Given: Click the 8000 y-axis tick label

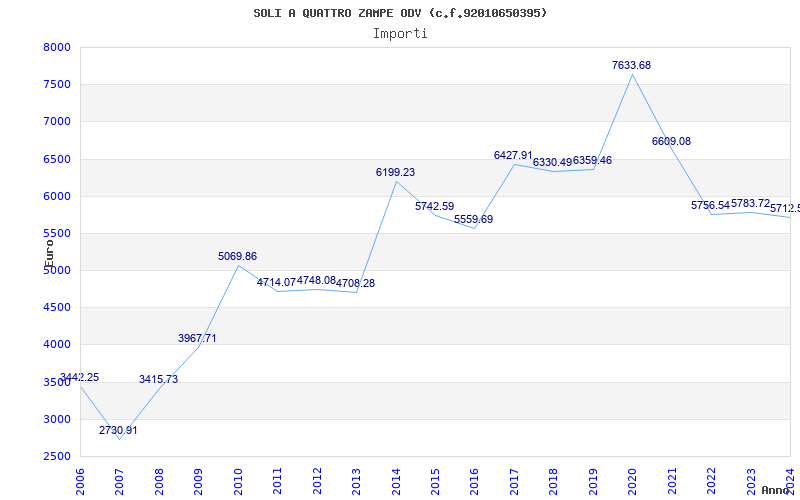Looking at the screenshot, I should (x=57, y=47).
